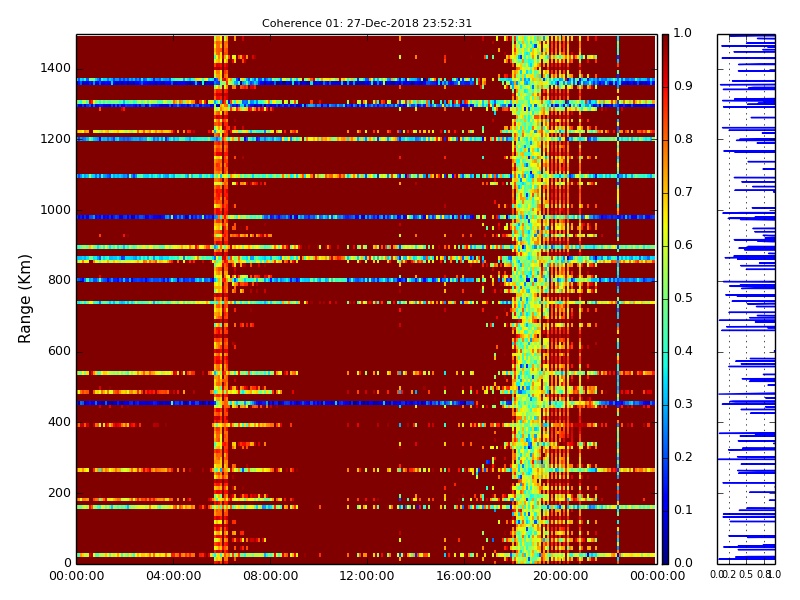This screenshot has height=600, width=800.
Task: Click the 0.2 colorbar tick label
Action: [683, 457]
